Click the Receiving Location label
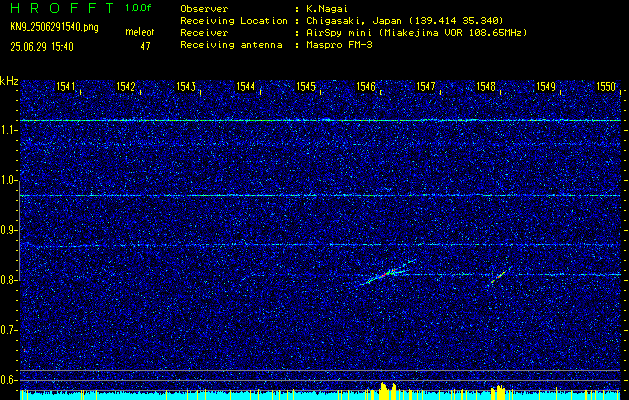The image size is (629, 400). (234, 21)
